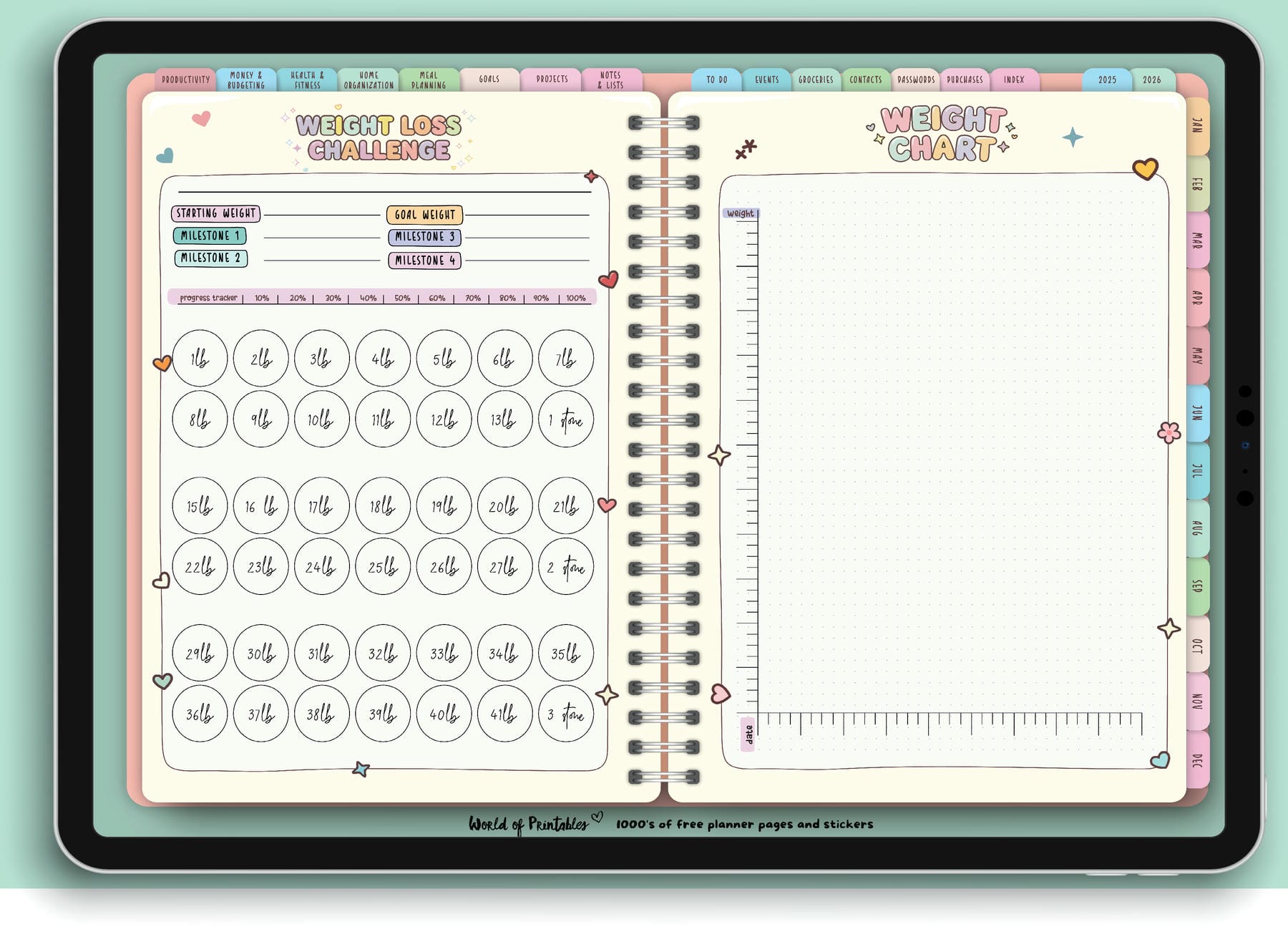Select the Goals tab
The height and width of the screenshot is (927, 1288).
point(489,79)
